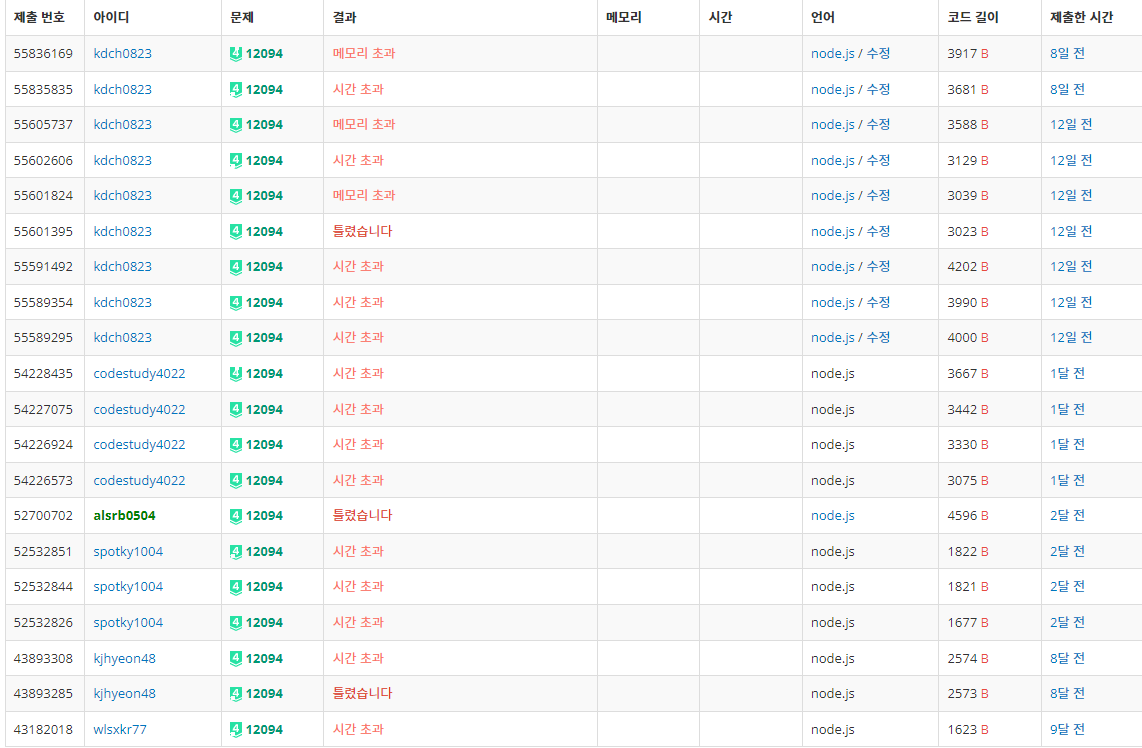
Task: Click the tier badge icon in submission 55602606 row
Action: tap(235, 160)
